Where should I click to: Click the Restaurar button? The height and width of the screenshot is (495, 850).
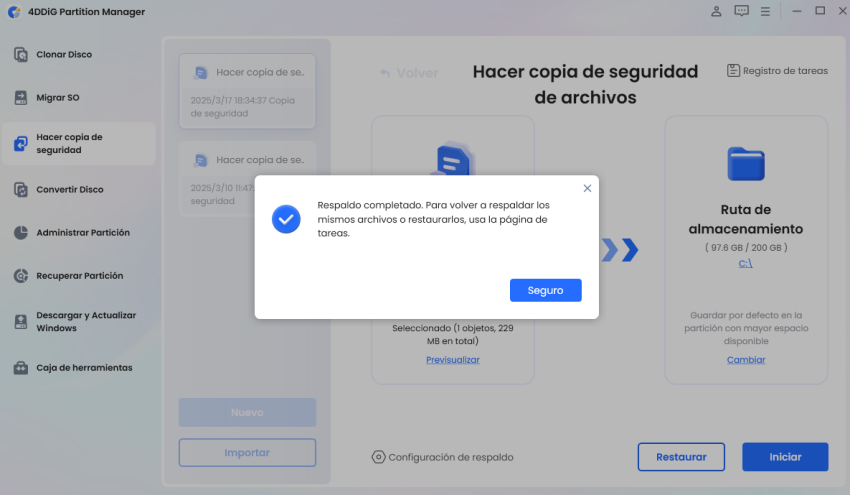(x=681, y=457)
